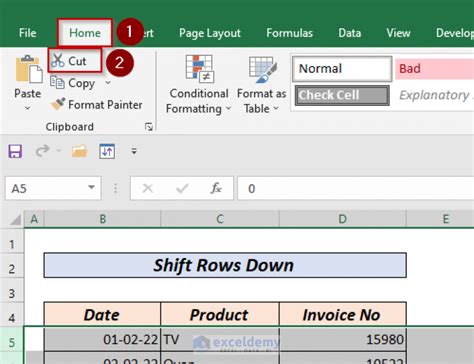The height and width of the screenshot is (364, 474).
Task: Click the Date header cell
Action: pyautogui.click(x=102, y=314)
